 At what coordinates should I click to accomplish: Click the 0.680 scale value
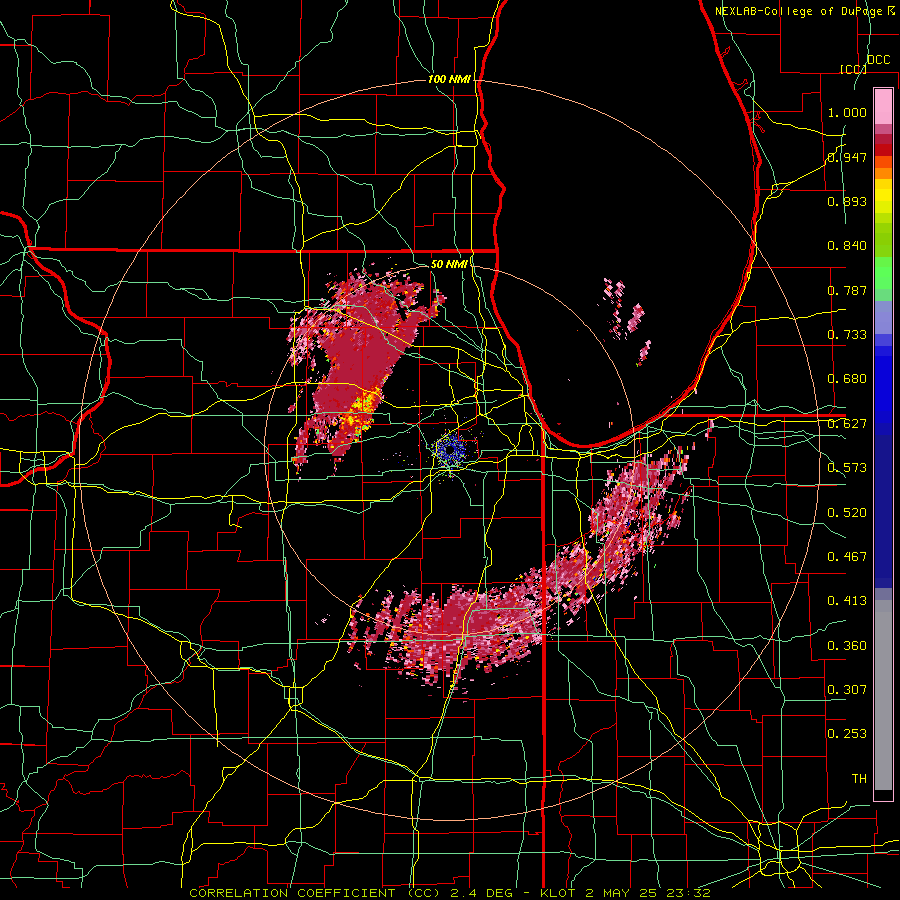tap(847, 379)
